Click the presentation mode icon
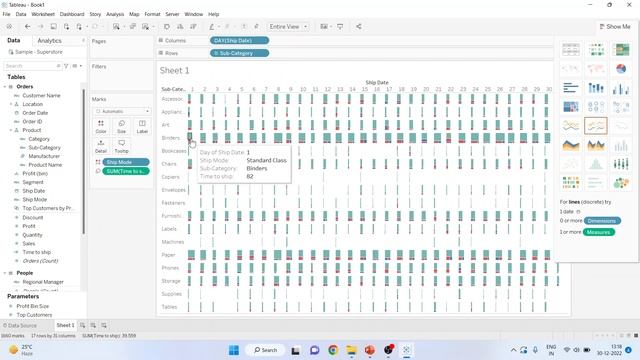This screenshot has height=360, width=640. [340, 27]
